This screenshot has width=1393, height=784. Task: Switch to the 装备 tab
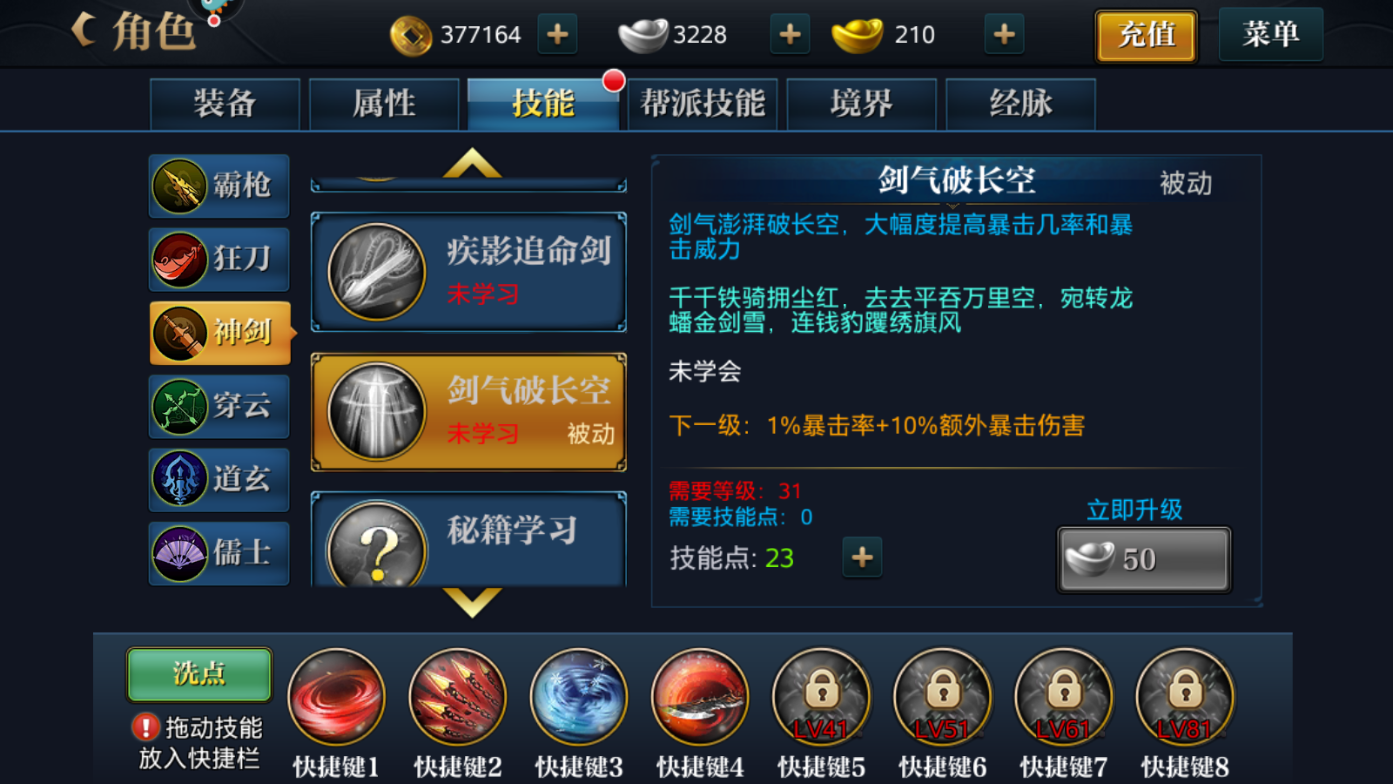[225, 104]
